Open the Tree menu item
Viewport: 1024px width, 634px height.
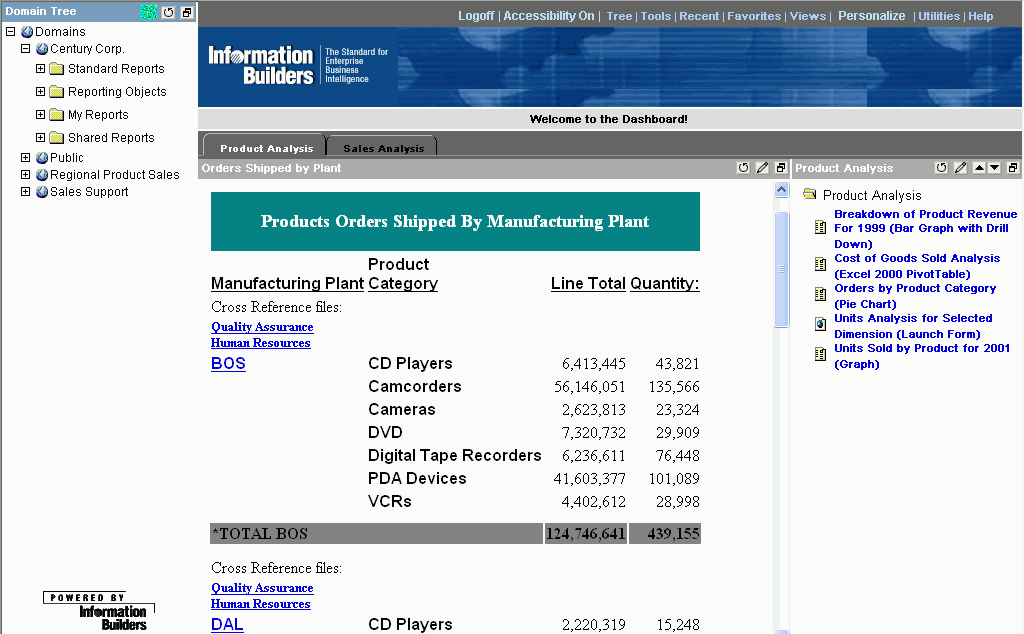[619, 16]
